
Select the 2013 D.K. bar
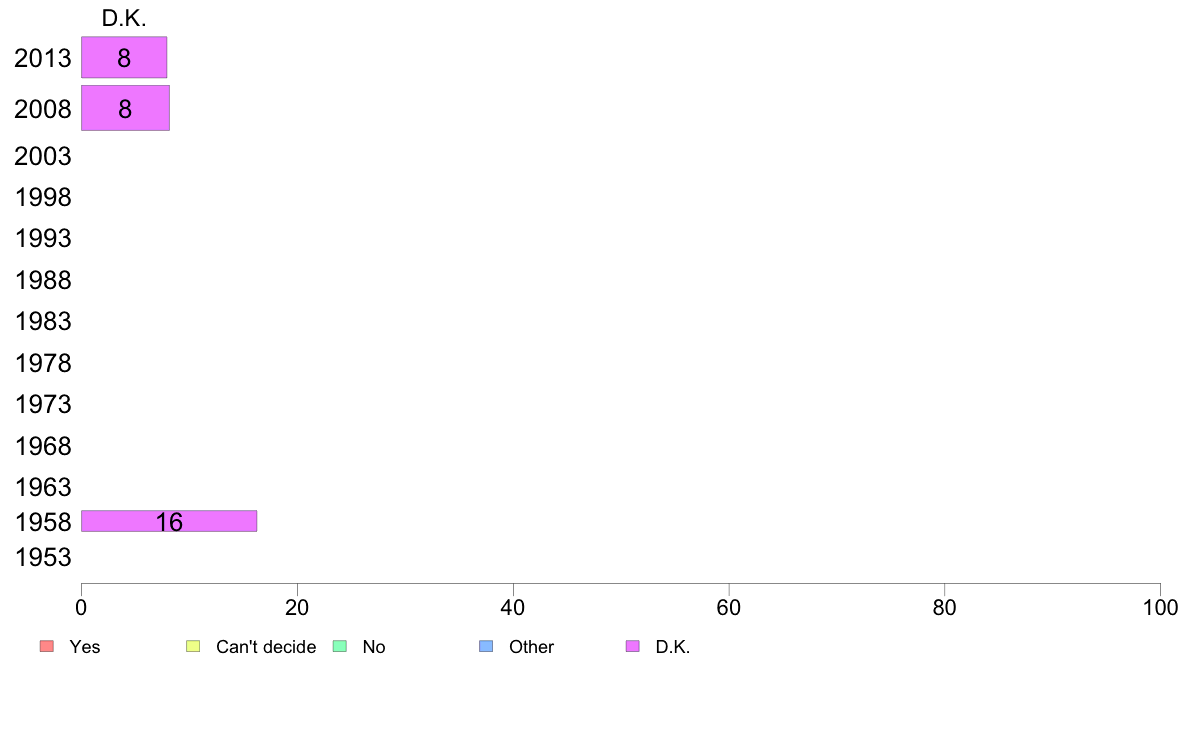[x=124, y=57]
